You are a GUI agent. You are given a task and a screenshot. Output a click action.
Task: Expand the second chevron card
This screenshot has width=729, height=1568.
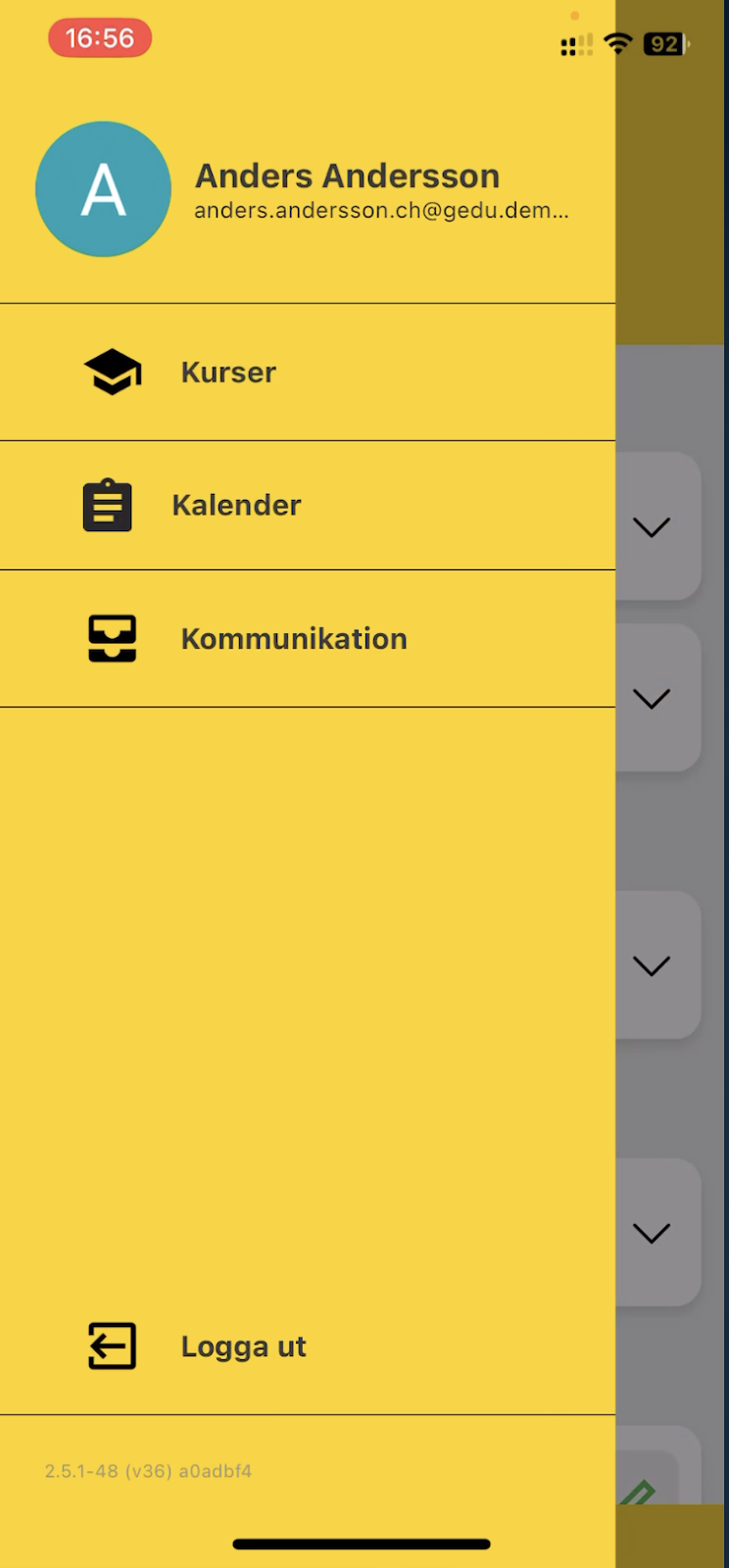[x=652, y=699]
